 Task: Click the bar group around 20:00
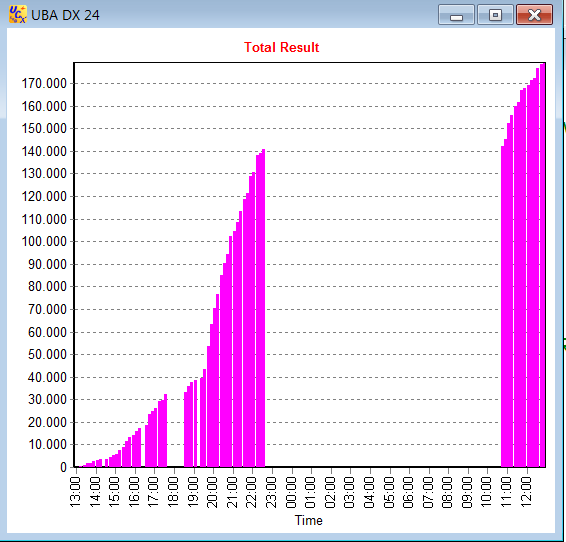(213, 380)
